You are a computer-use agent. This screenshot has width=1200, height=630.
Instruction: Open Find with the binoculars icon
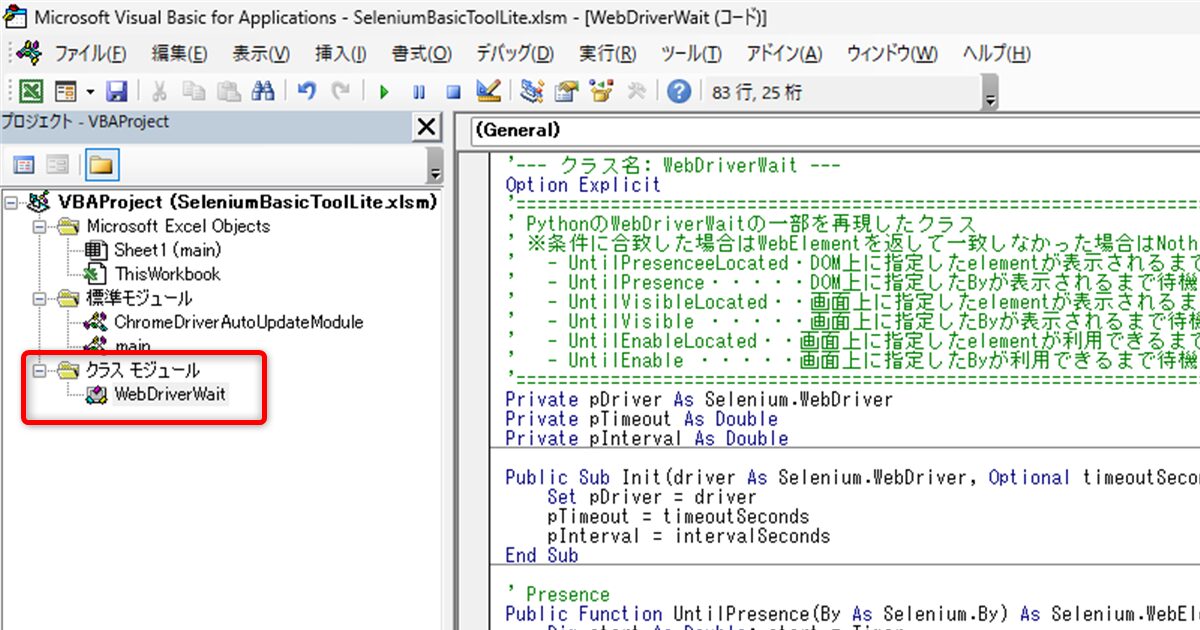point(263,92)
